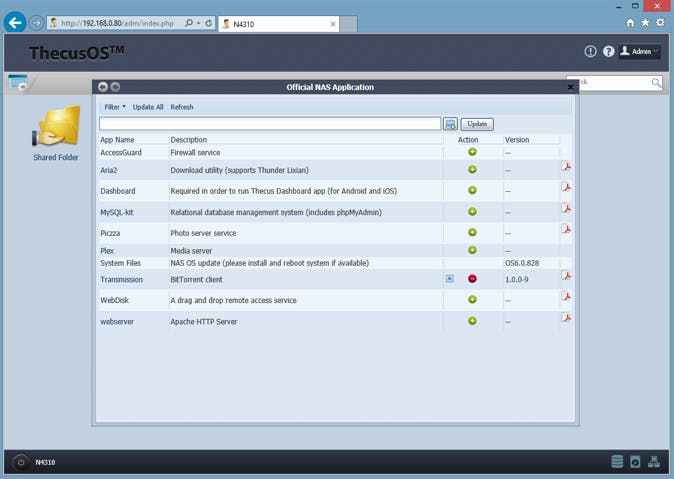Screen dimensions: 674x479
Task: Open Piczza PDF documentation icon
Action: click(566, 229)
